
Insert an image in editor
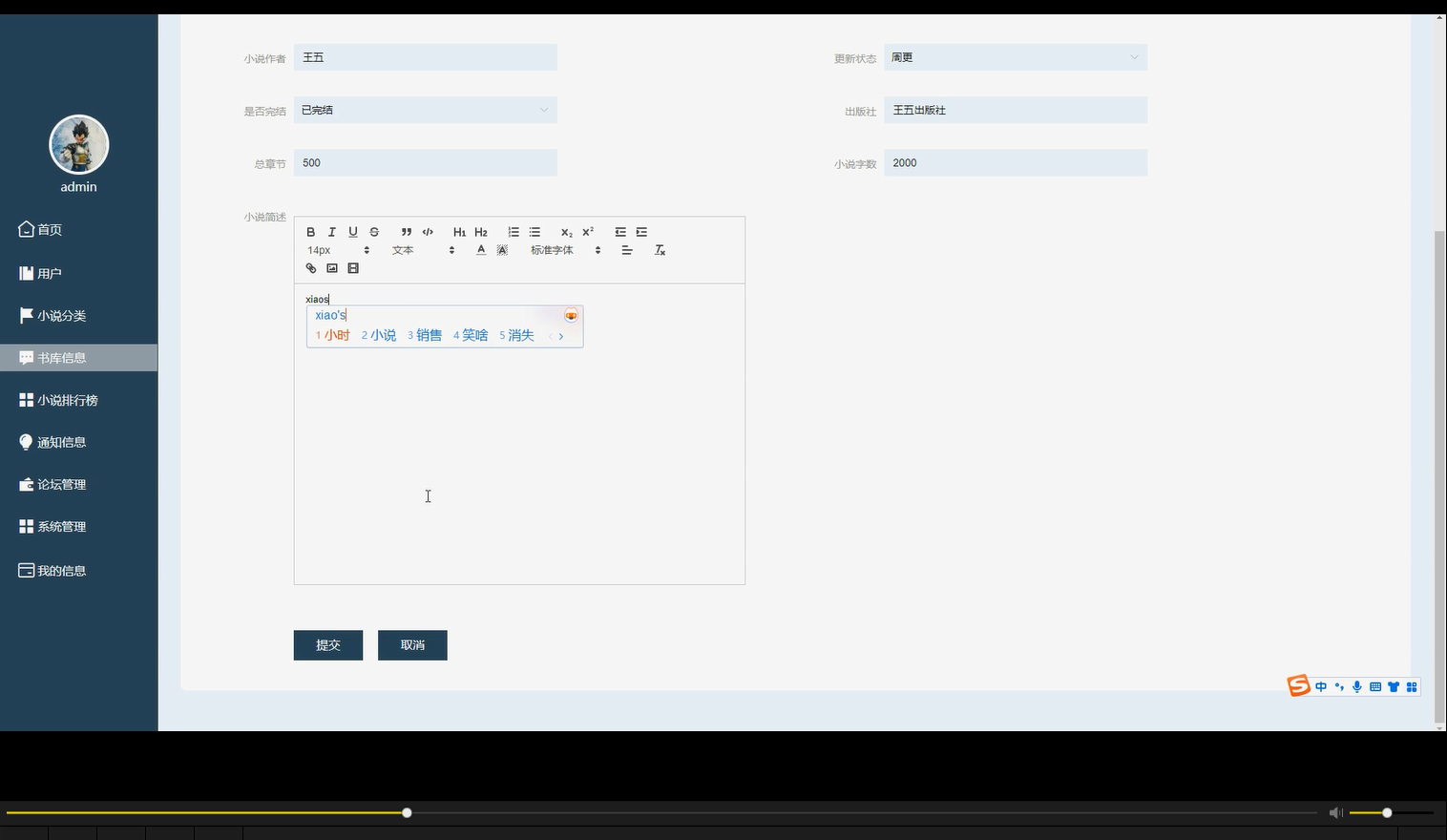coord(332,268)
